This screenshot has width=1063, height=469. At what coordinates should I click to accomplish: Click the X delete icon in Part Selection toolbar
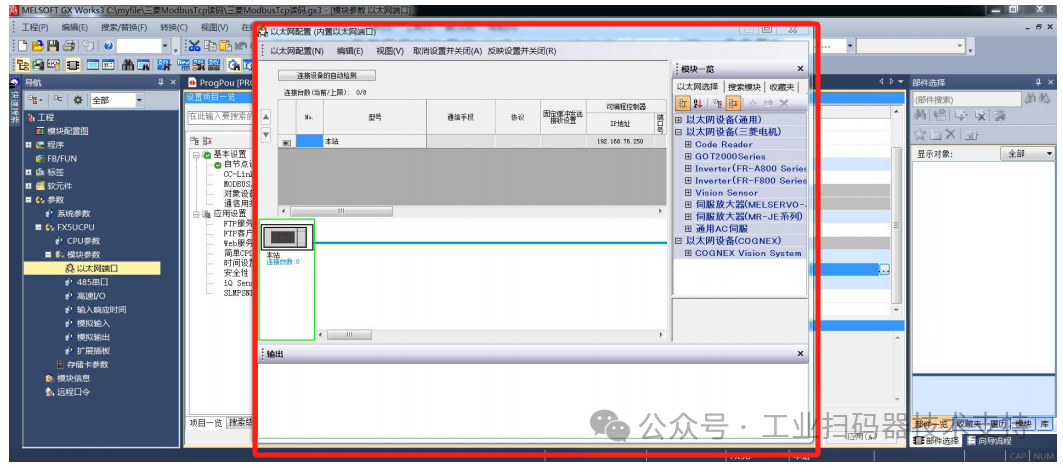coord(950,134)
